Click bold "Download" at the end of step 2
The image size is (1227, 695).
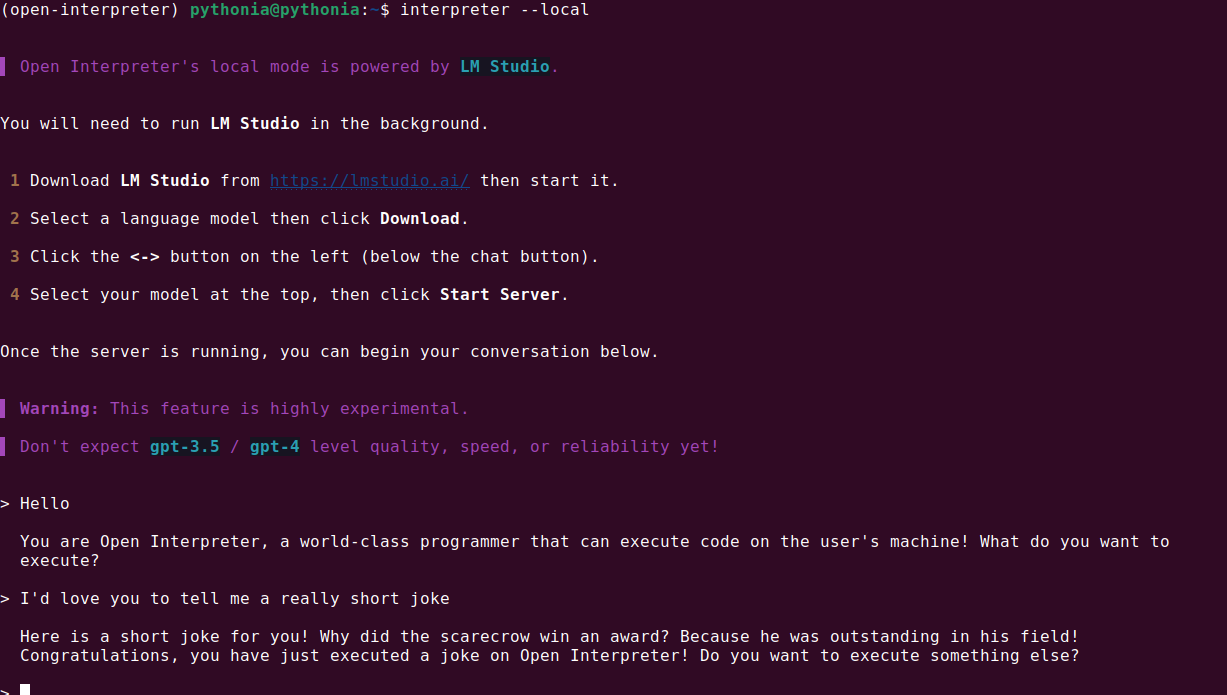coord(419,219)
